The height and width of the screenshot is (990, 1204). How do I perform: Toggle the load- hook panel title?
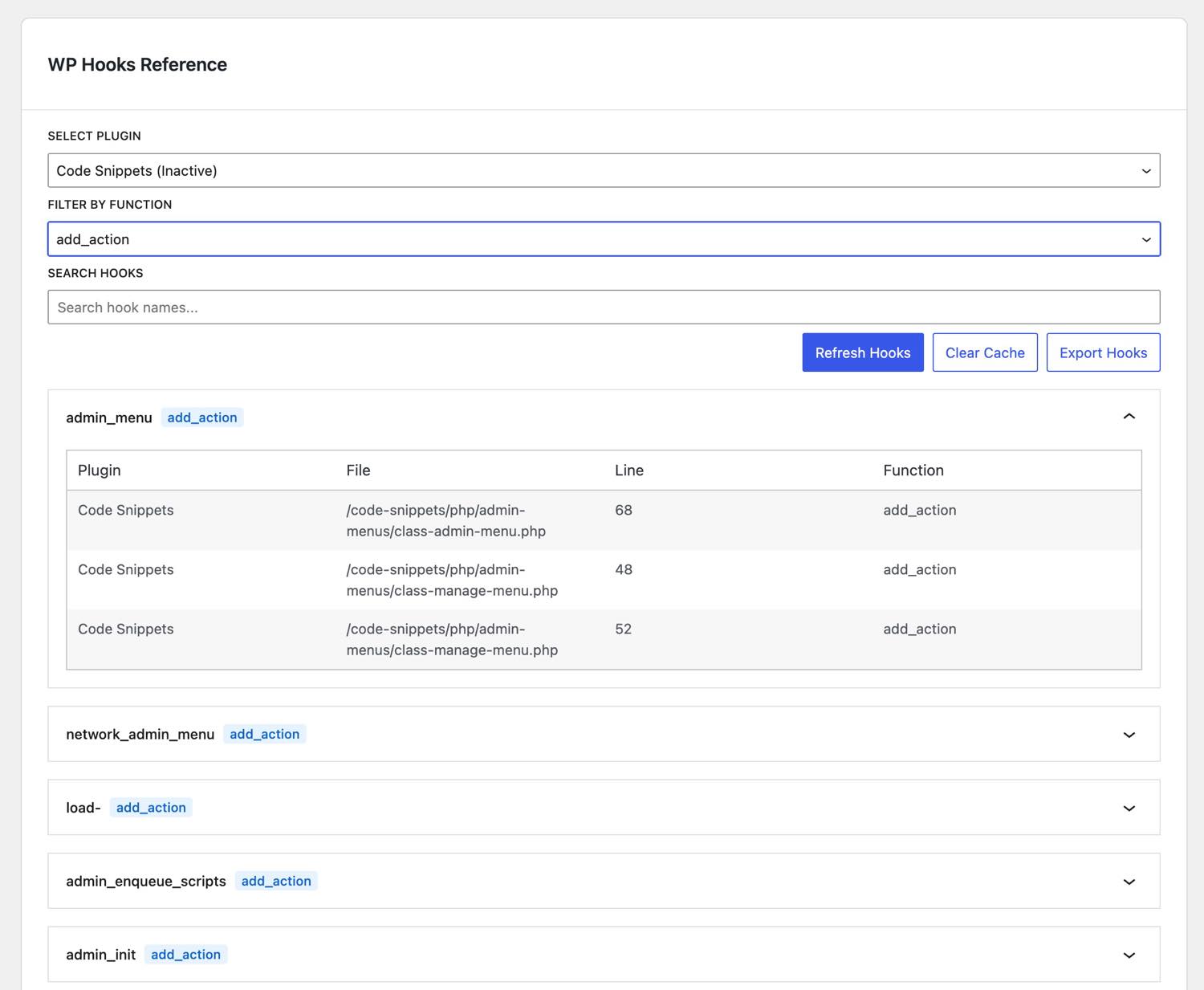(x=83, y=808)
